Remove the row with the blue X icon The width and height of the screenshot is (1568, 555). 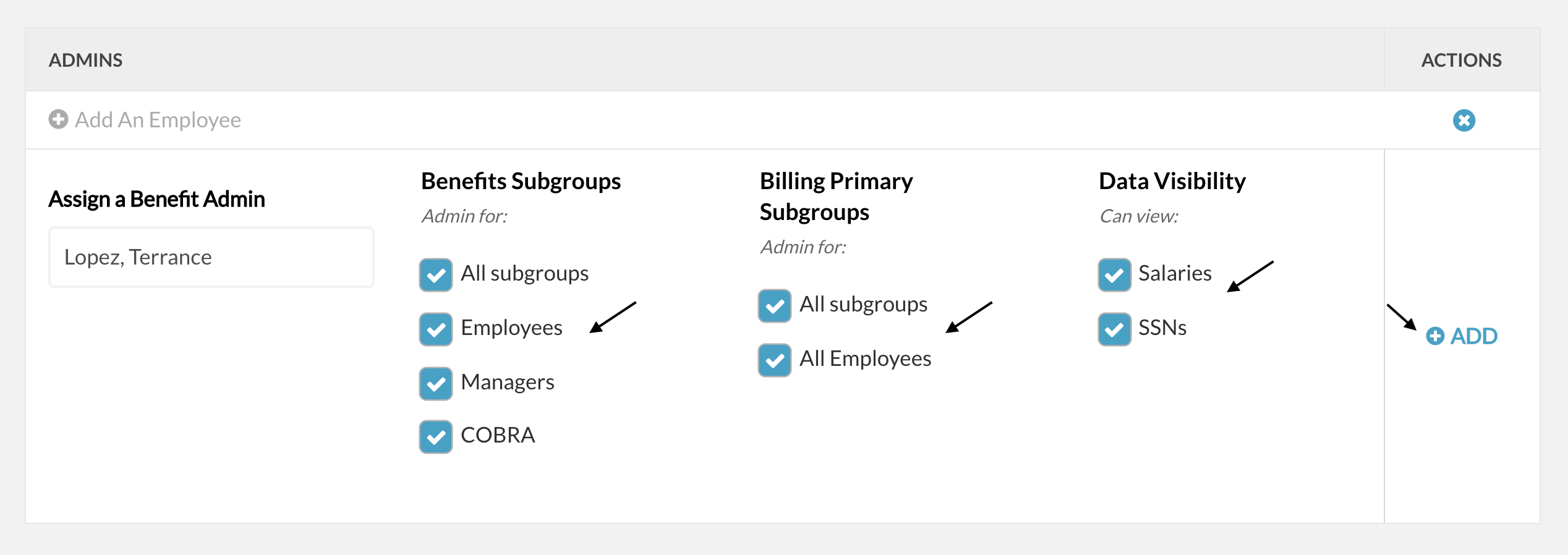[x=1464, y=120]
